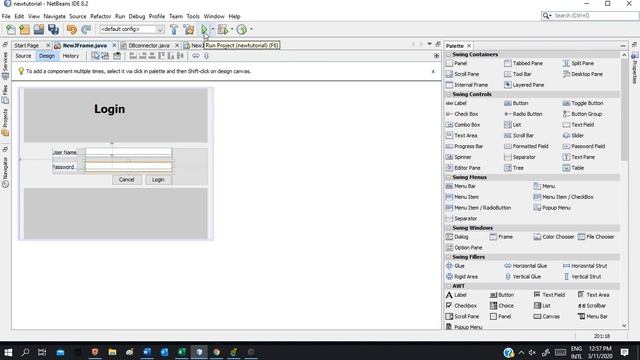This screenshot has width=640, height=360.
Task: Collapse the Swing Fillers palette section
Action: [449, 257]
